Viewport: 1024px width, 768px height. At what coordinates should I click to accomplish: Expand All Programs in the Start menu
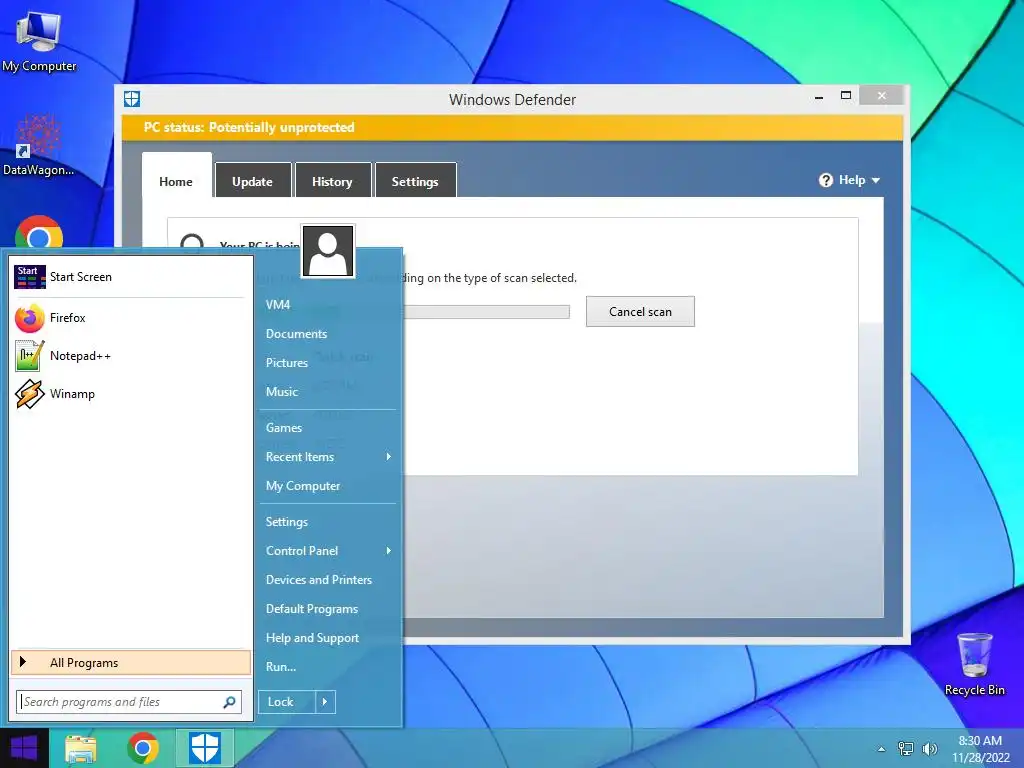131,663
